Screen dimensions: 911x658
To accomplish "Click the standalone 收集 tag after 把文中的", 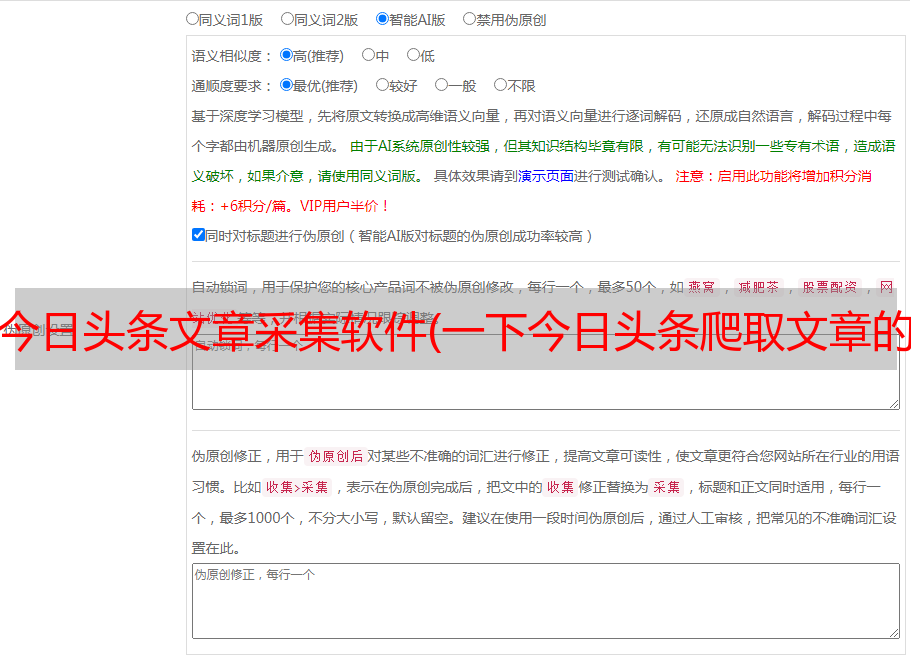I will [x=560, y=487].
